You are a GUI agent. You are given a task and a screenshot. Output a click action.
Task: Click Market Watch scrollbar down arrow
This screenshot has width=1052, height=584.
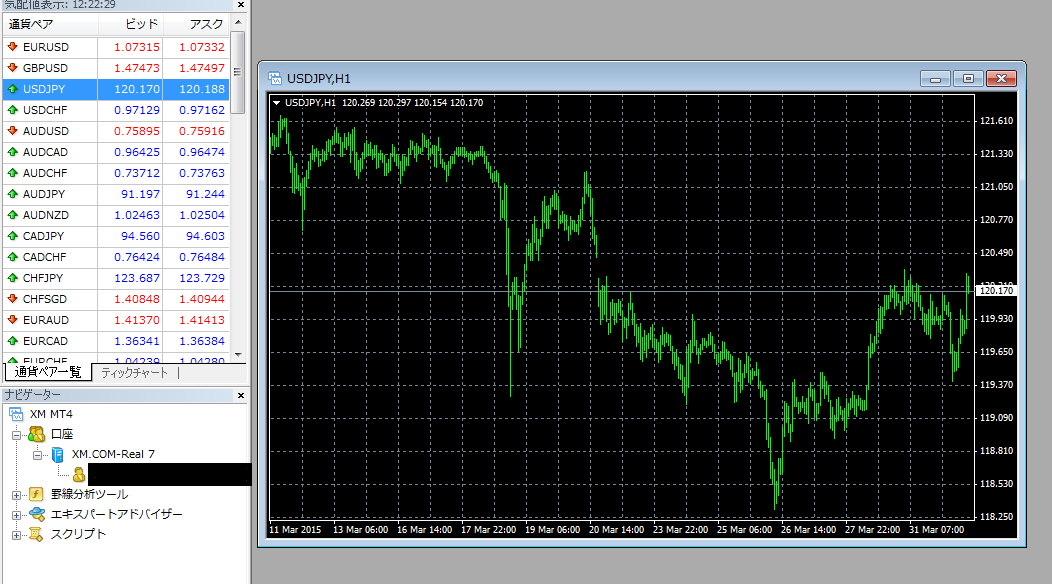238,354
